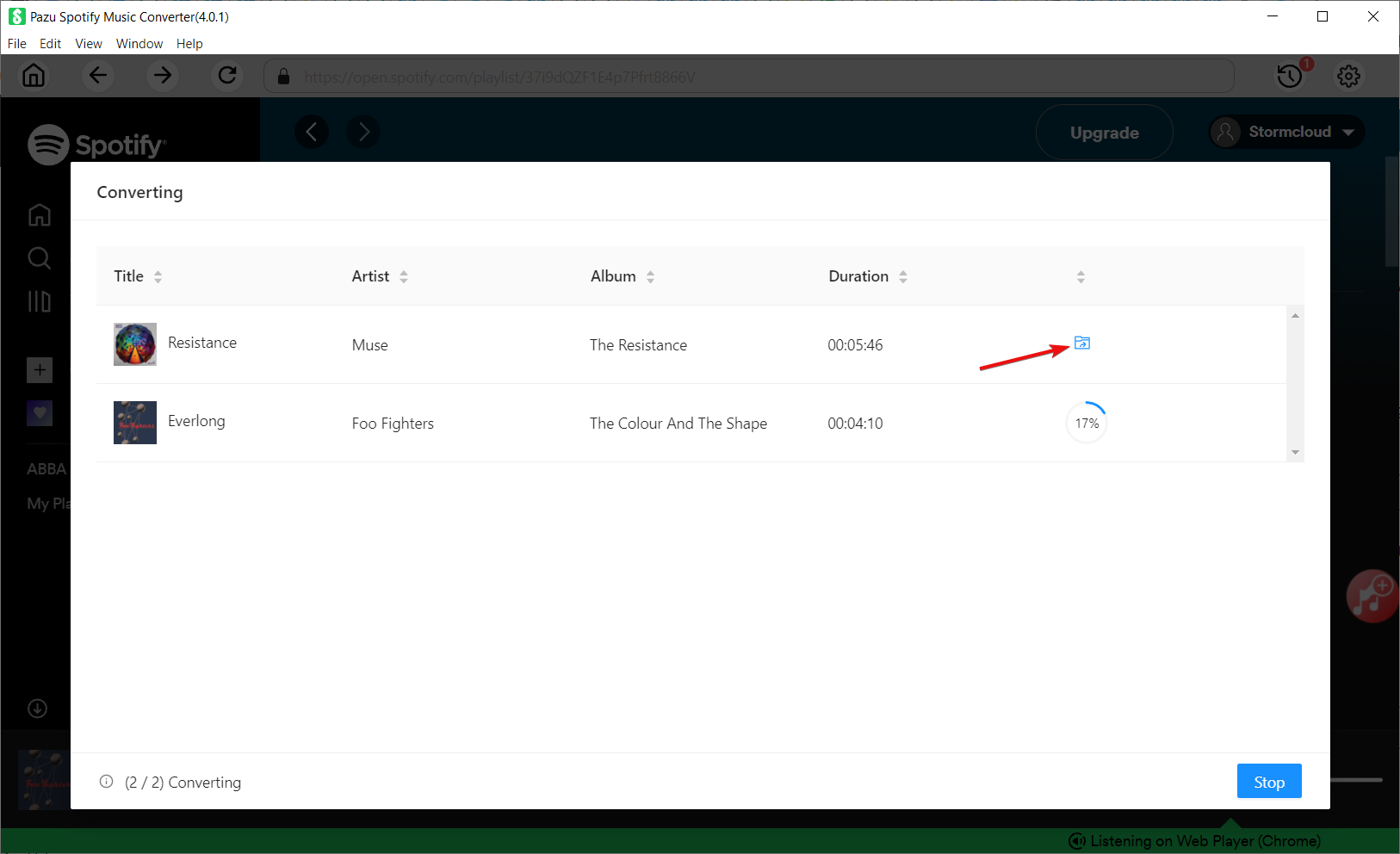Click the Resistance album cover thumbnail
Screen dimensions: 1400x854
pos(135,344)
